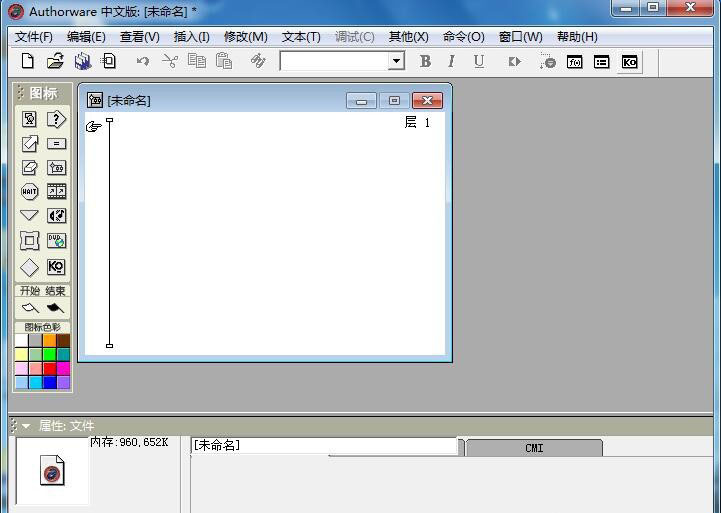Viewport: 721px width, 513px height.
Task: Choose the dark blue color swatch
Action: point(50,382)
